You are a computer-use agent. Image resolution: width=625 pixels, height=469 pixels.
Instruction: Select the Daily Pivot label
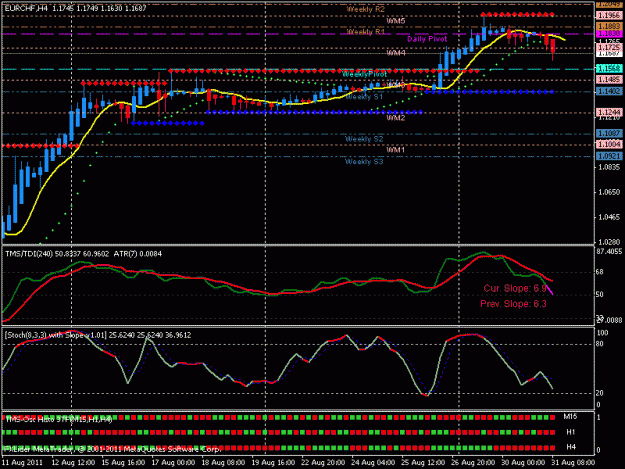pyautogui.click(x=427, y=39)
